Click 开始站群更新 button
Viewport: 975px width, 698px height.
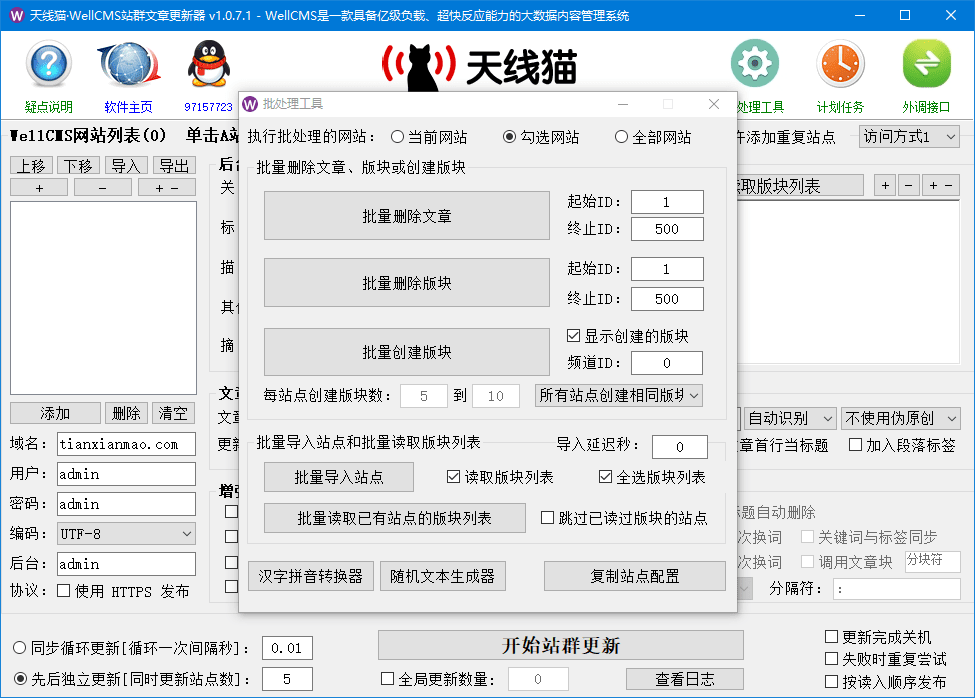[x=561, y=645]
